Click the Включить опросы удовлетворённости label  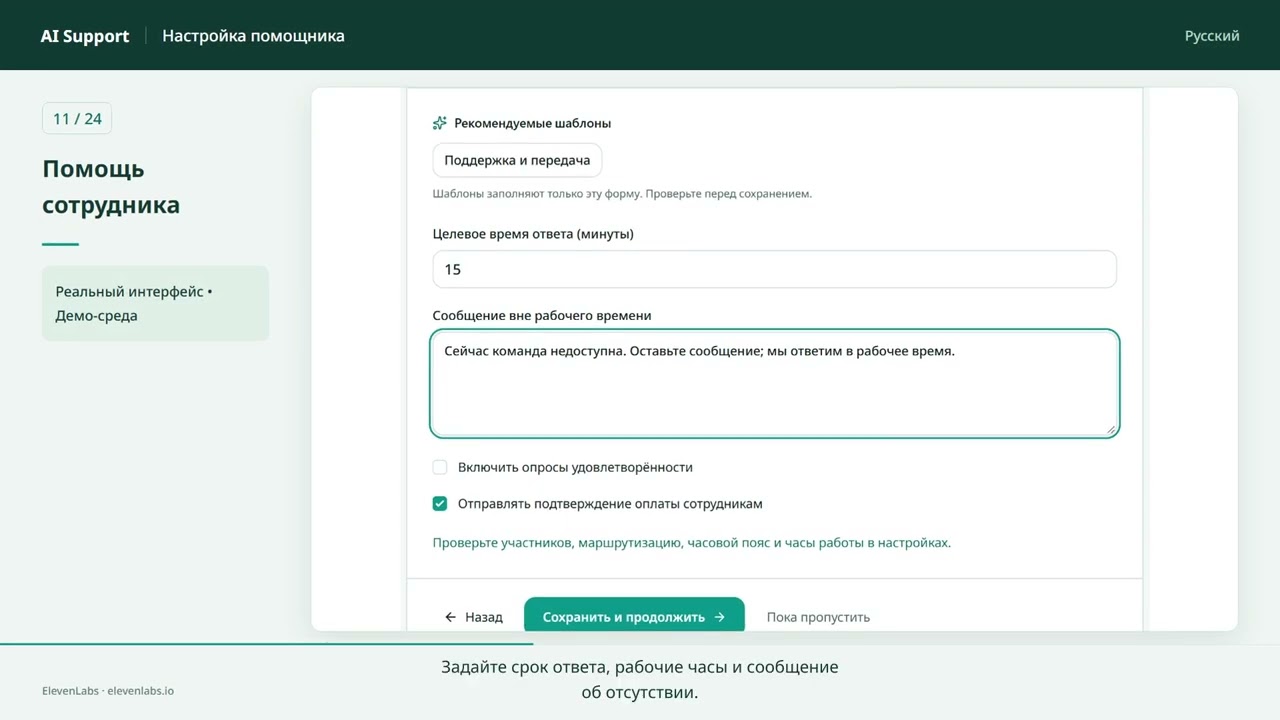(575, 467)
